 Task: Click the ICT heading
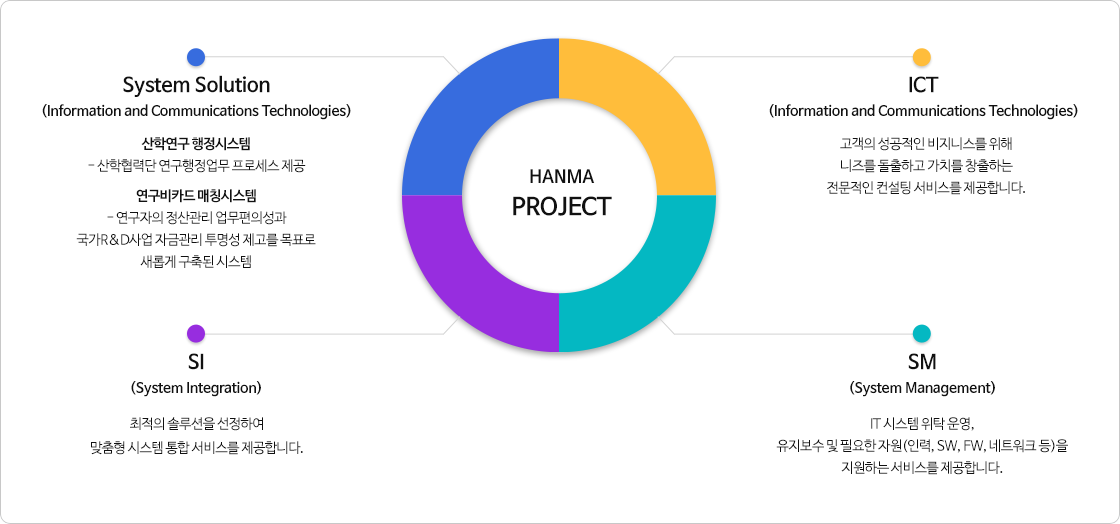[922, 84]
